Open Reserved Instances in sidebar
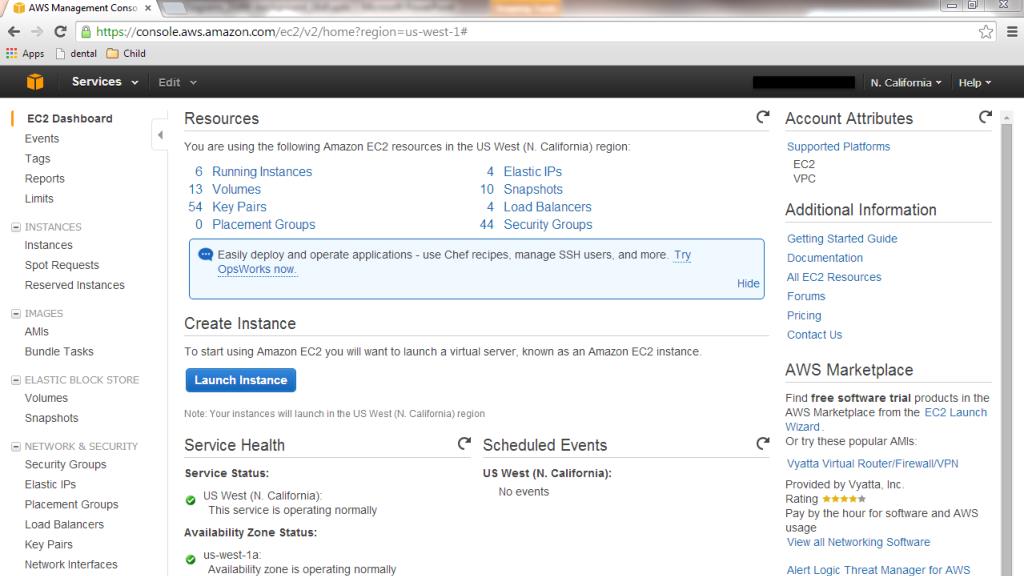The width and height of the screenshot is (1024, 576). 74,285
